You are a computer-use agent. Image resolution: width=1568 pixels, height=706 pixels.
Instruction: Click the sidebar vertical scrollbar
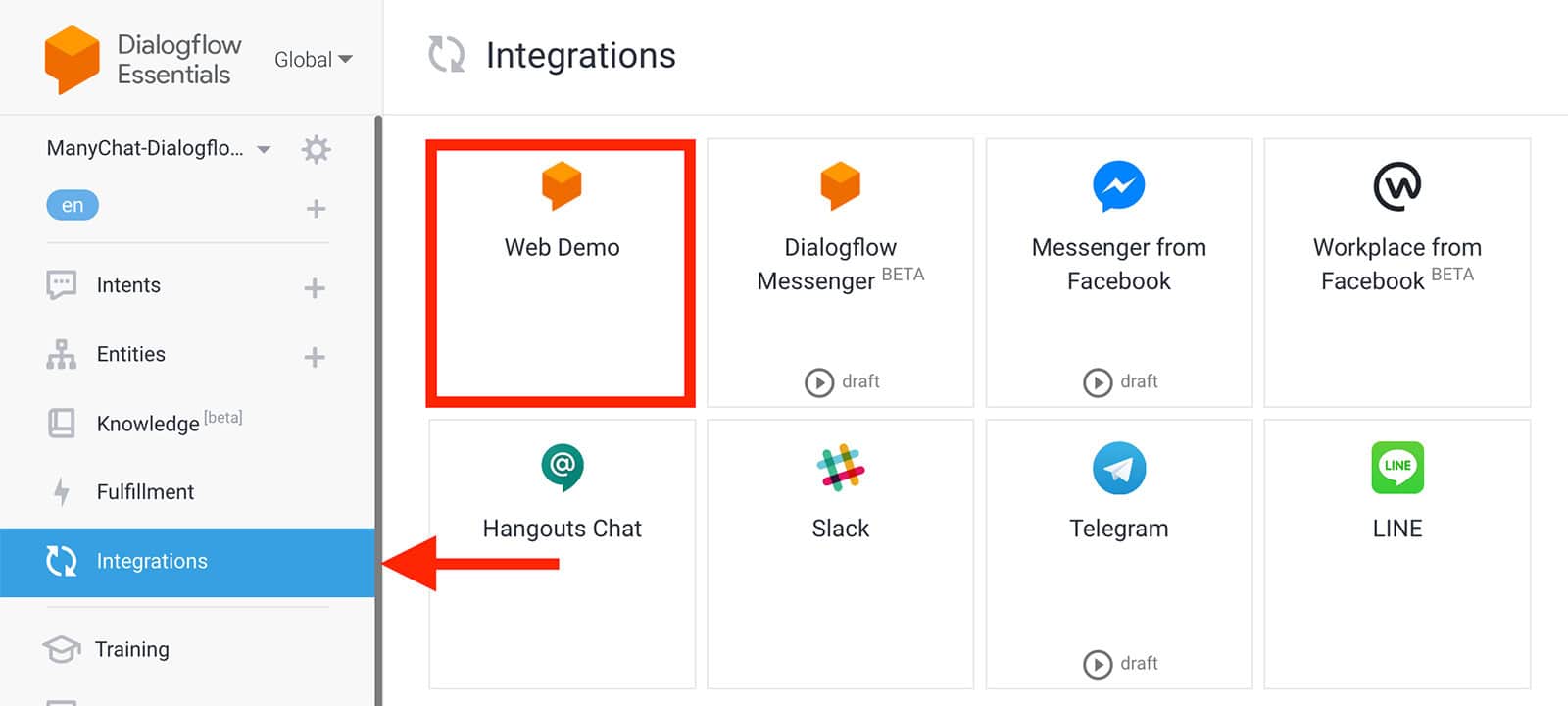point(378,411)
